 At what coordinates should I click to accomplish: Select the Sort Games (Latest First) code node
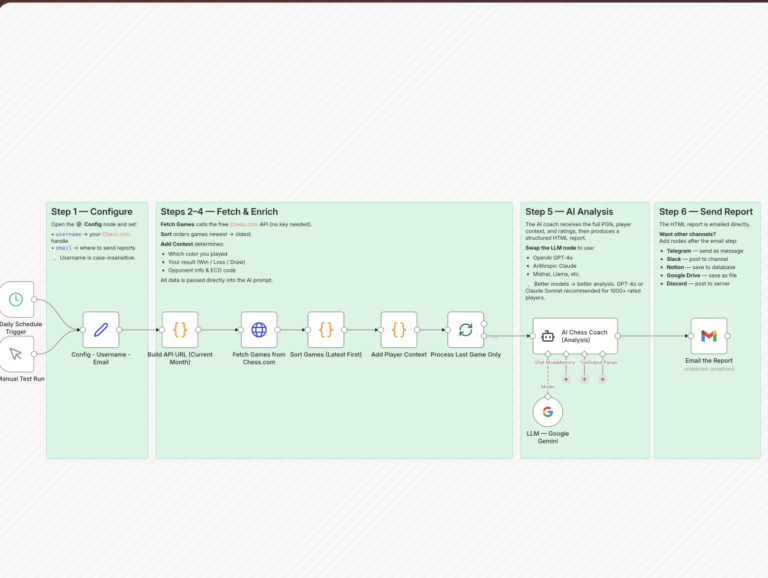pos(326,330)
